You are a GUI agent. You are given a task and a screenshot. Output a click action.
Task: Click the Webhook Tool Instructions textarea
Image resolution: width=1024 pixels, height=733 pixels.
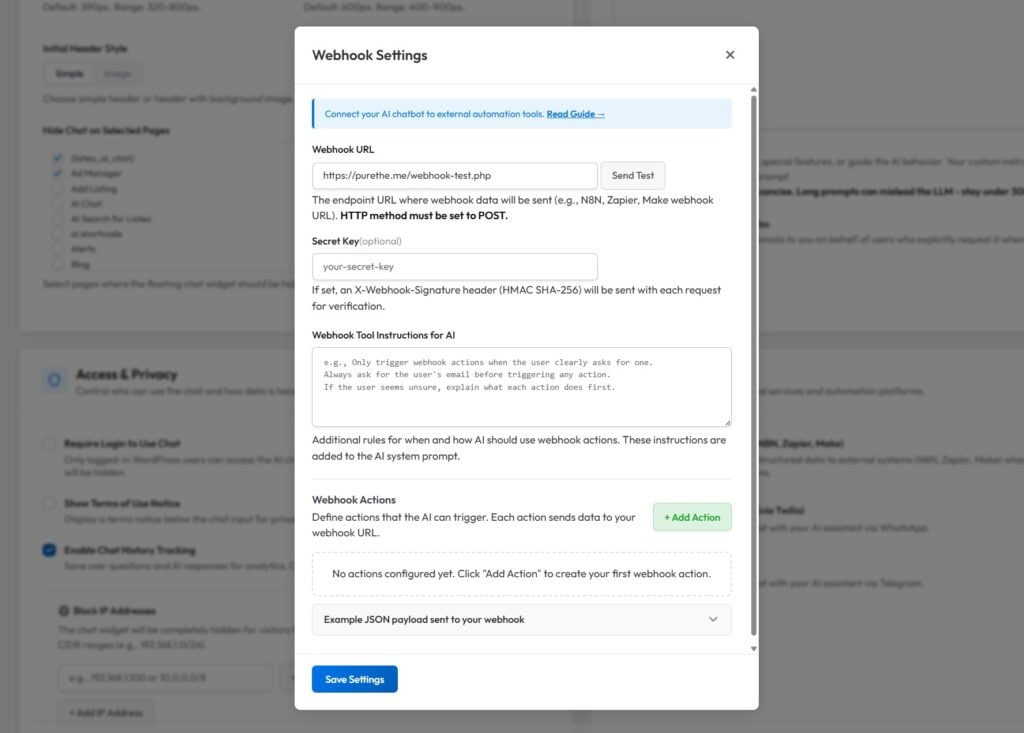[521, 387]
